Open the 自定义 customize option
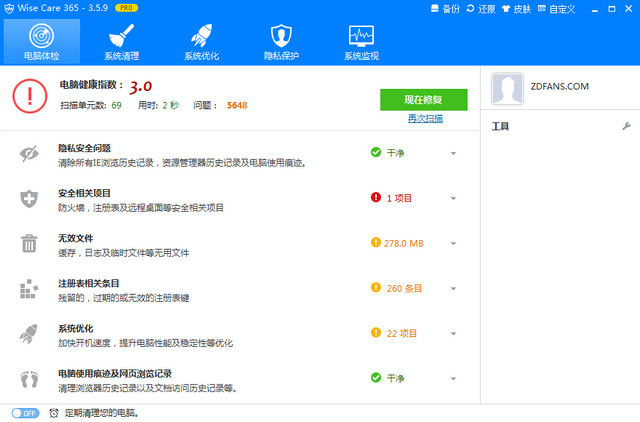The width and height of the screenshot is (640, 422). 557,9
